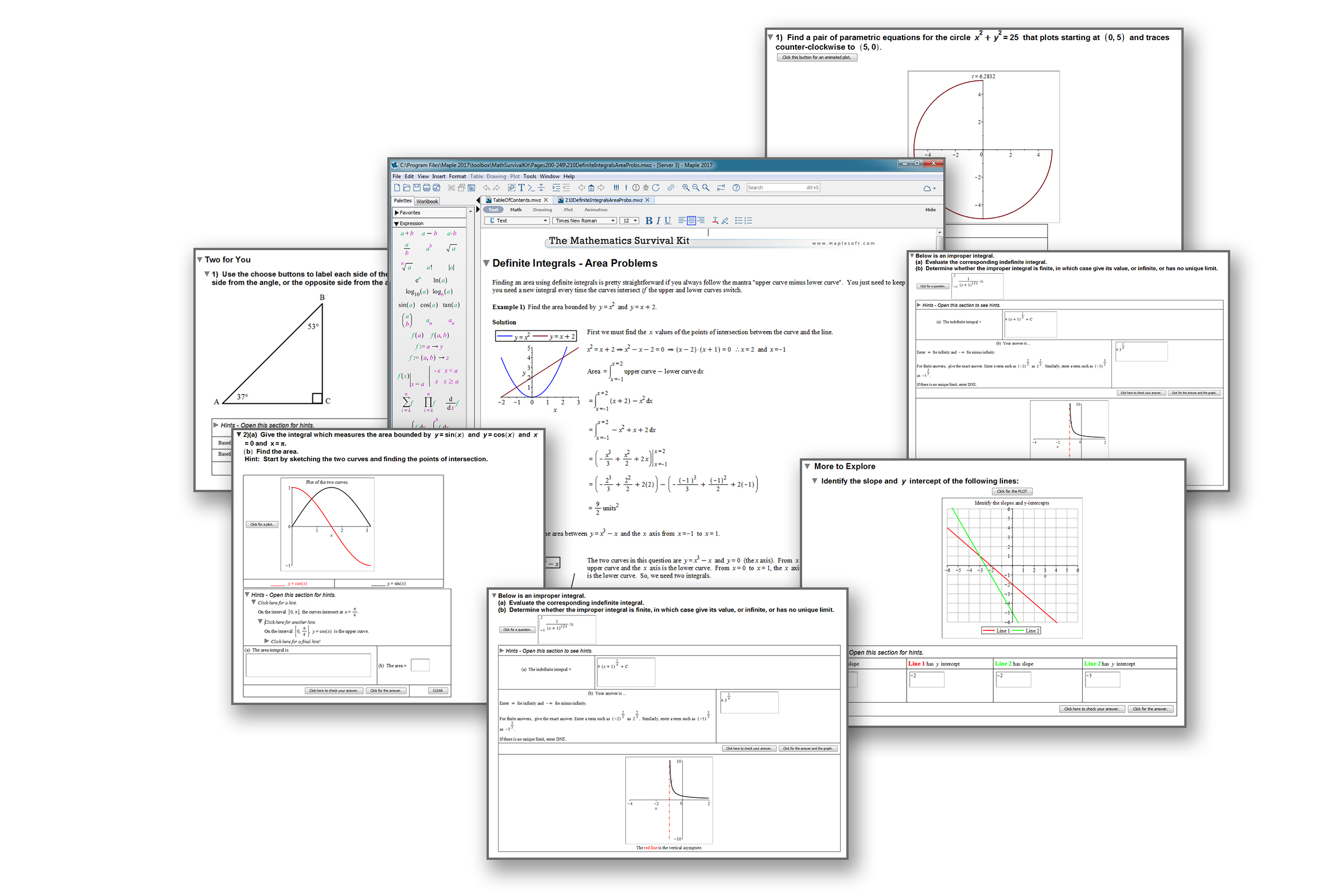
Task: Click in the Search input field
Action: coord(775,188)
